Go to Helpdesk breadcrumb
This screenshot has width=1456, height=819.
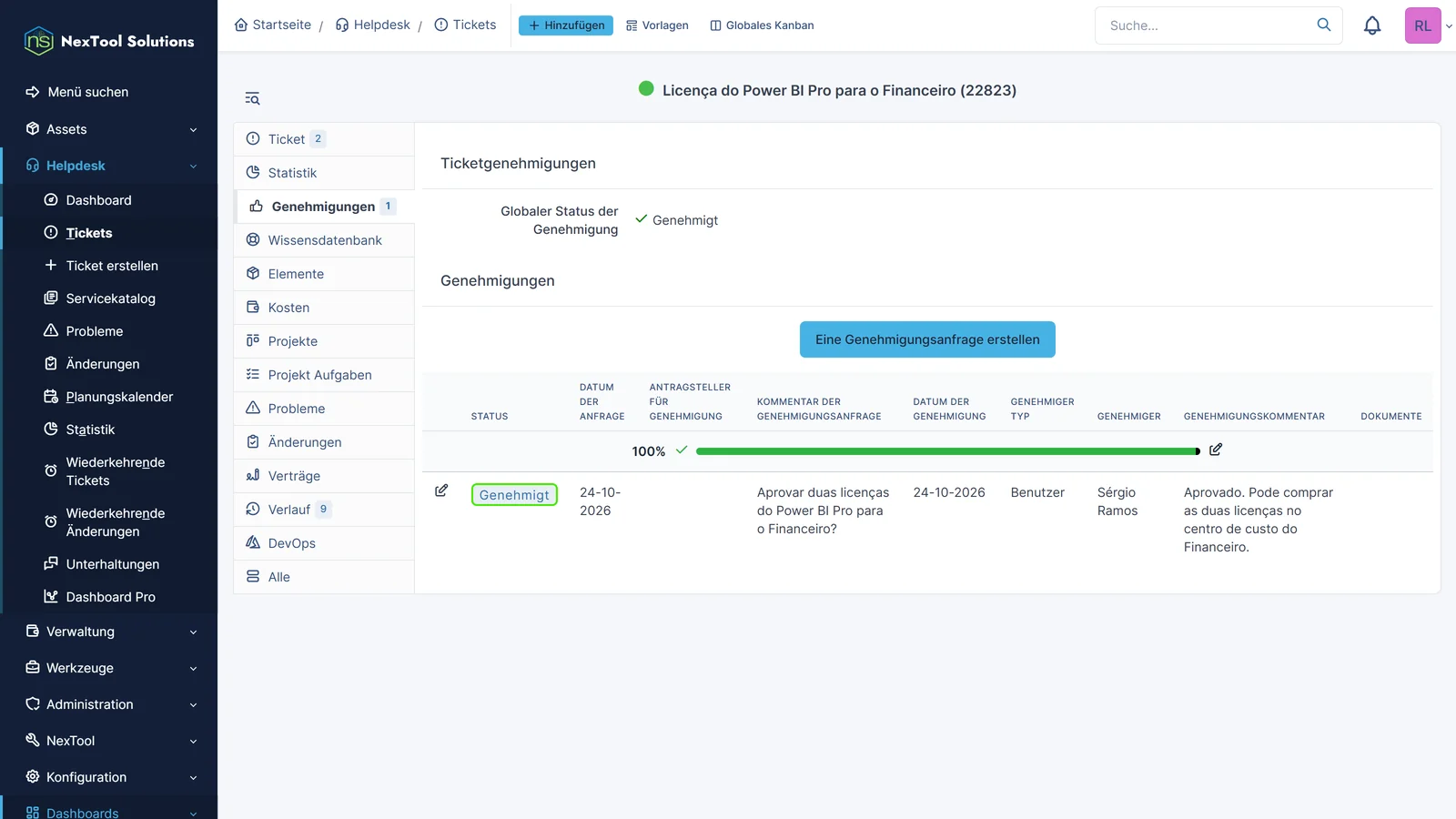click(x=373, y=25)
